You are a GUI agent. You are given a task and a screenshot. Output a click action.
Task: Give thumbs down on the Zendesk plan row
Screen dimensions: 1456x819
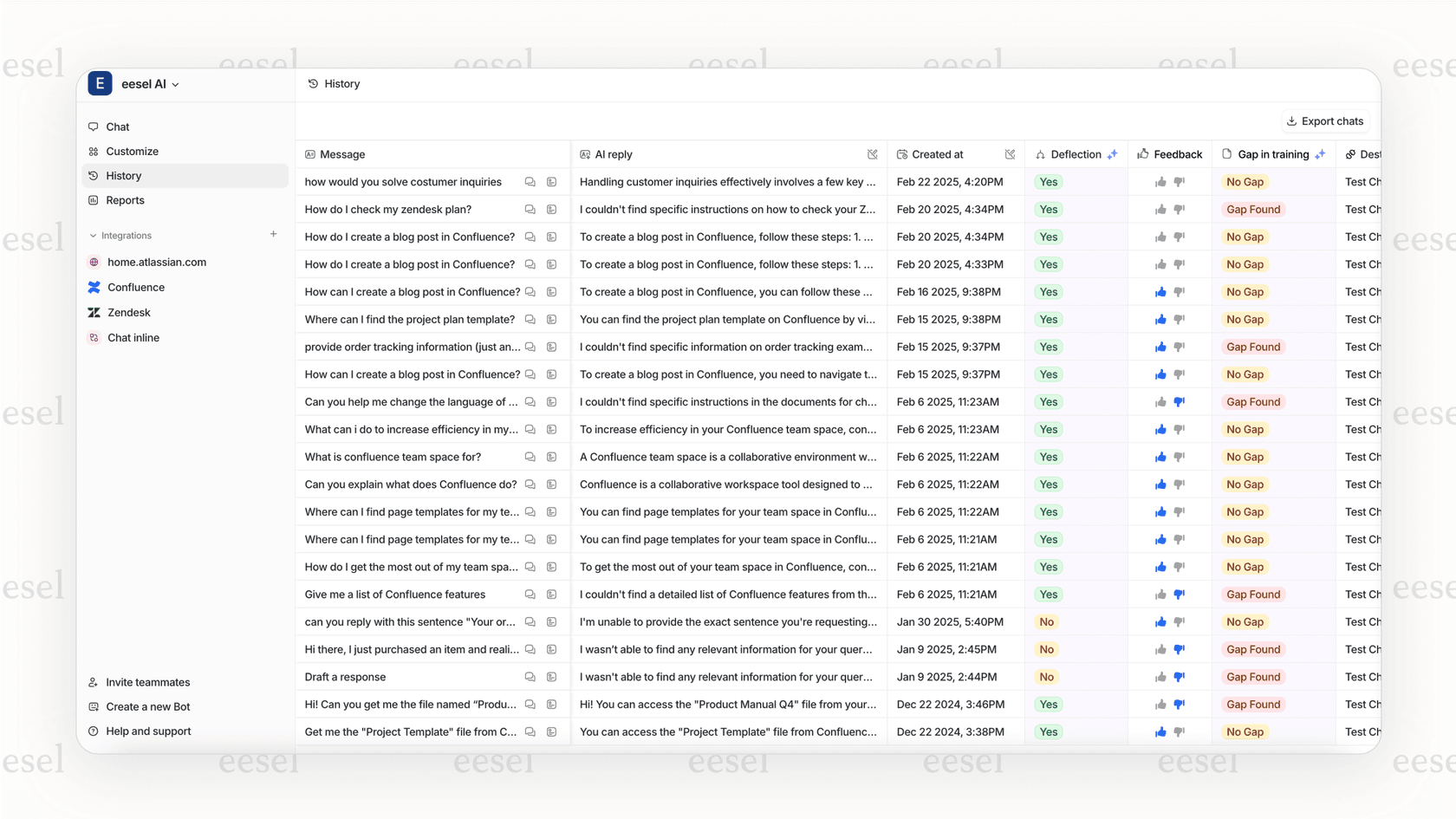(1179, 209)
